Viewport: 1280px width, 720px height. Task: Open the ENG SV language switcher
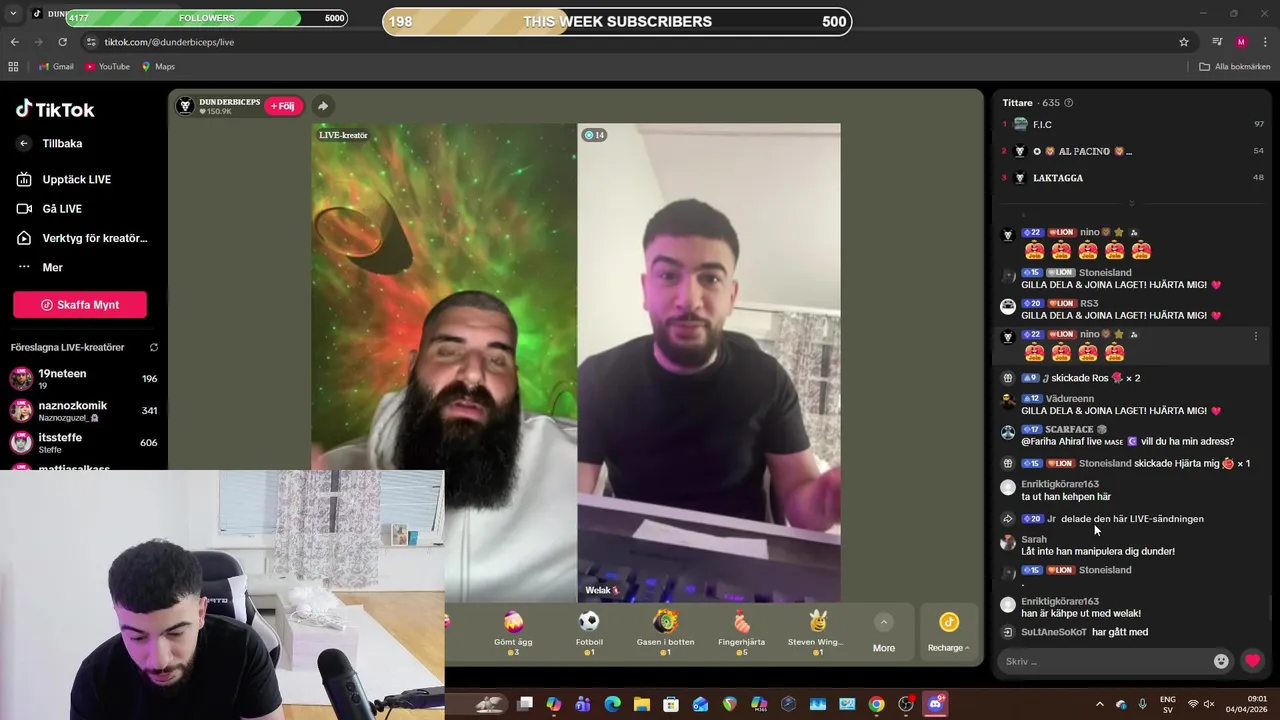(1168, 704)
